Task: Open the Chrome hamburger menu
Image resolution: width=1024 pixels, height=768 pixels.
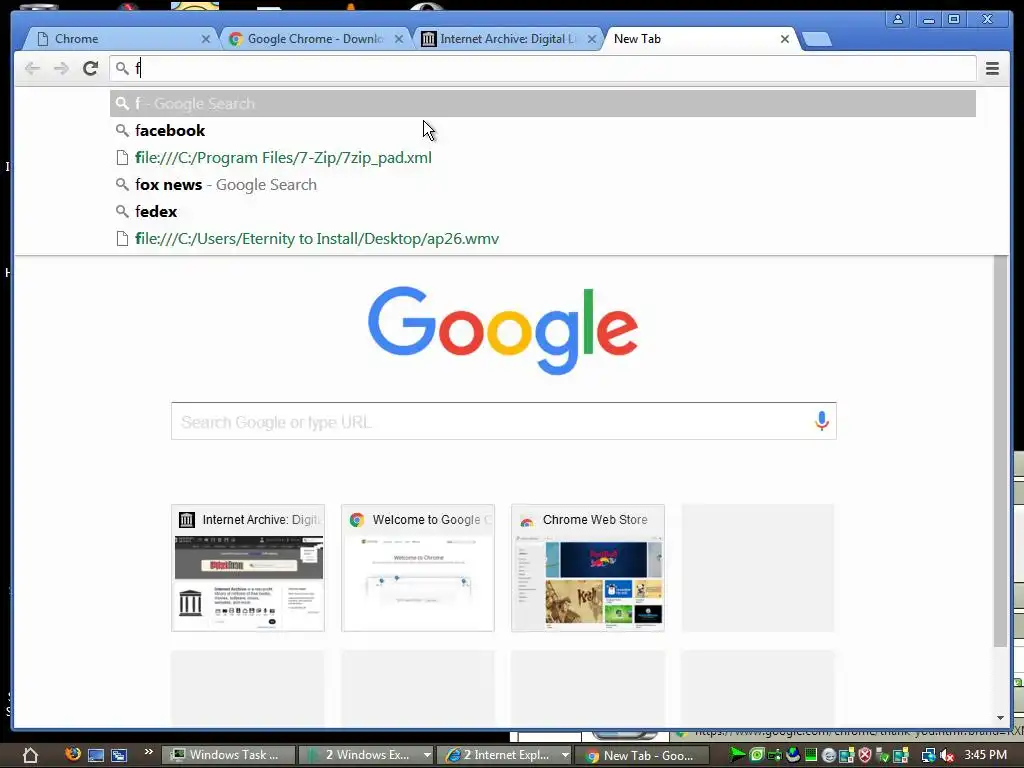Action: tap(992, 68)
